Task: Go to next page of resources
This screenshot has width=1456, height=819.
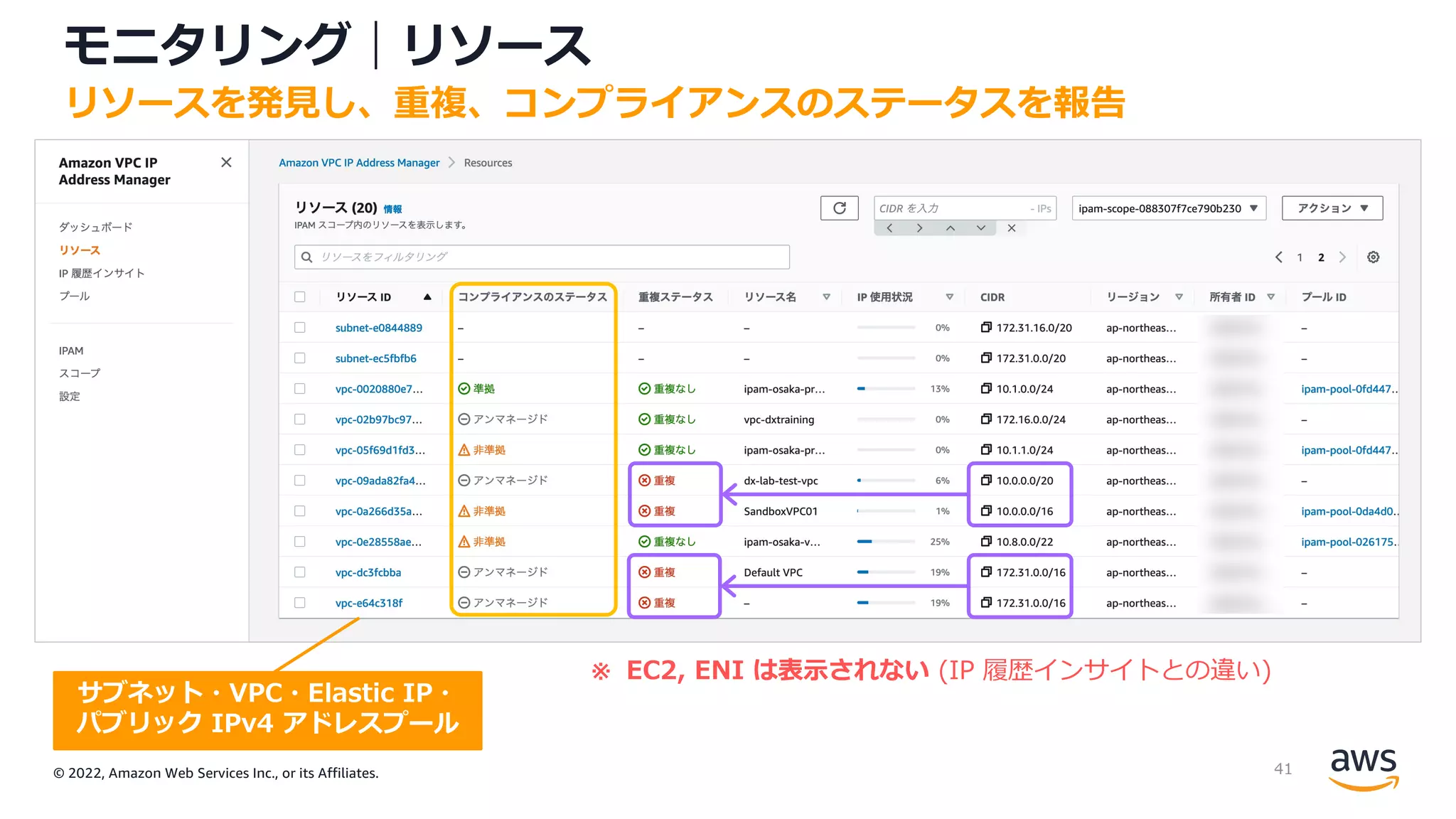Action: pyautogui.click(x=1342, y=257)
